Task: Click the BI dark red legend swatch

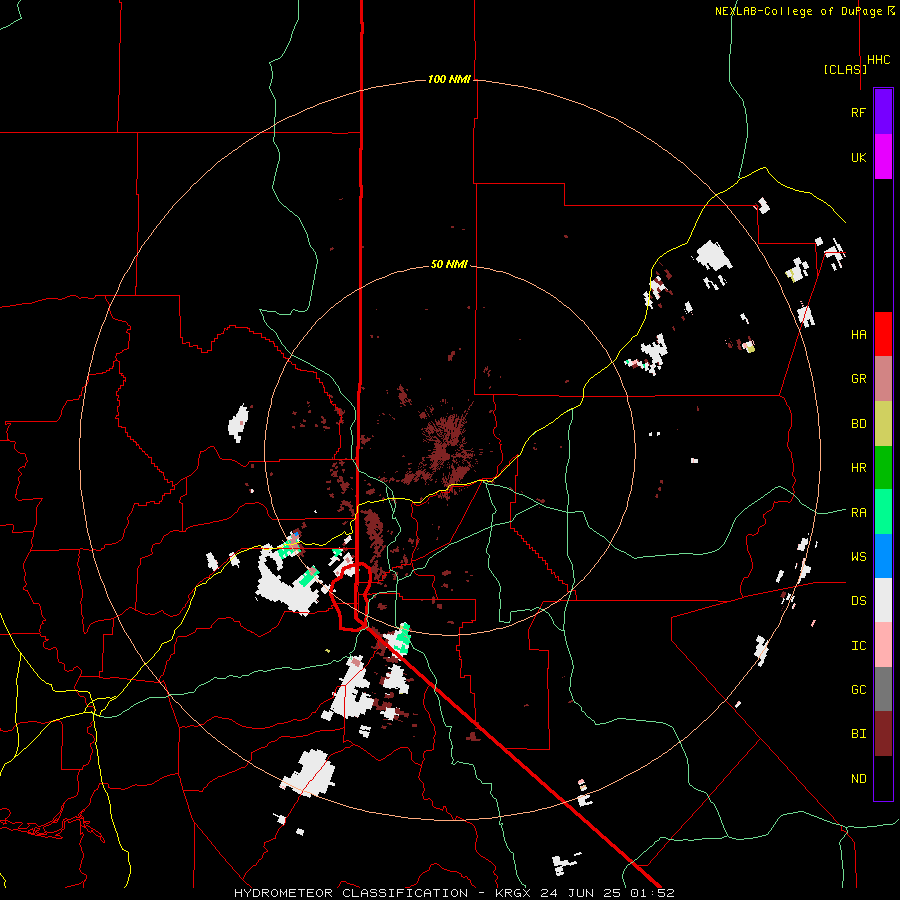Action: [883, 734]
